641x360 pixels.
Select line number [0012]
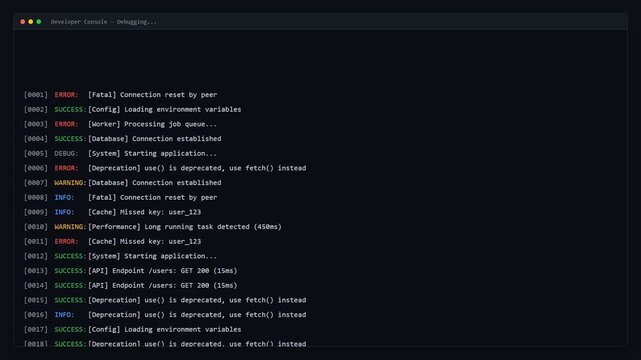pos(36,256)
